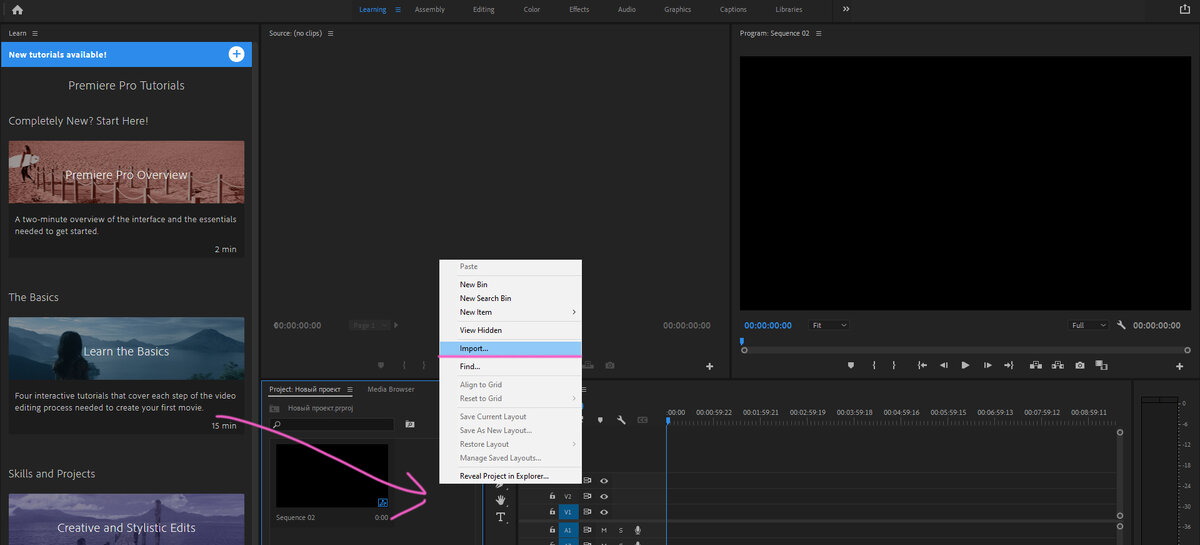Choose Find... from context menu
Viewport: 1200px width, 545px height.
(510, 367)
